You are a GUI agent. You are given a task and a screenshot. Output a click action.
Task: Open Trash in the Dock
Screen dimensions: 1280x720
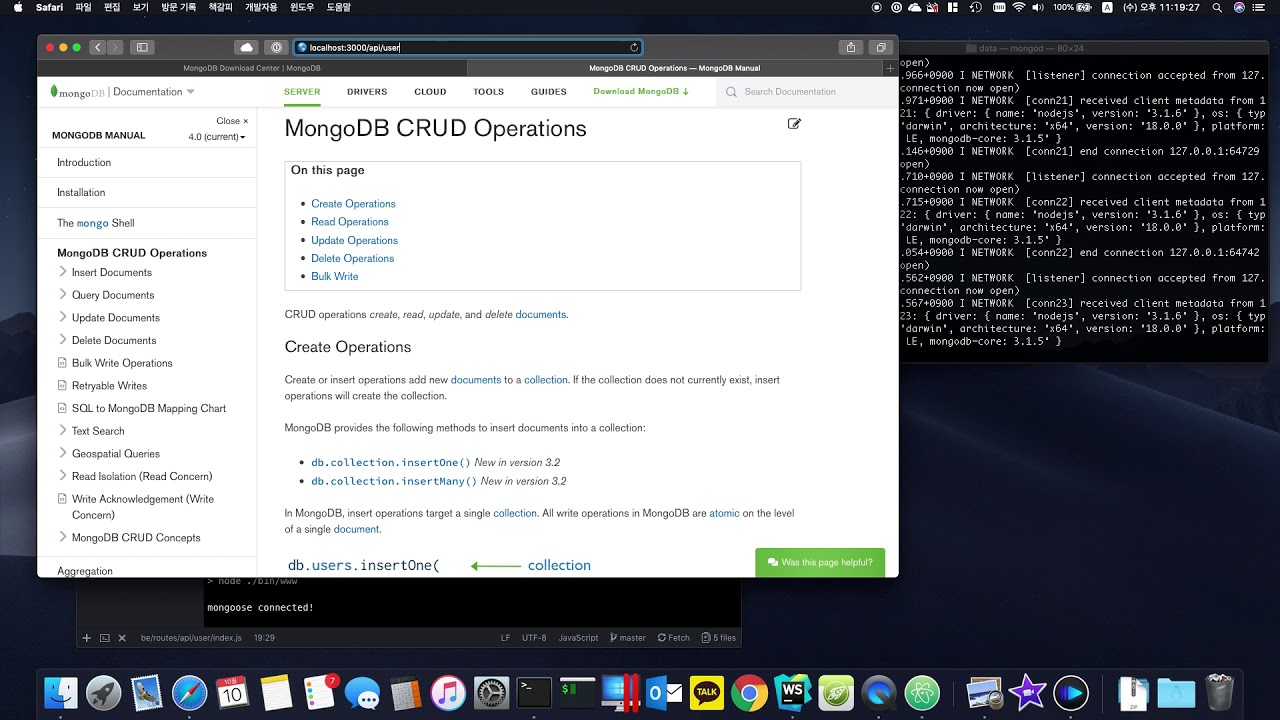pyautogui.click(x=1220, y=692)
